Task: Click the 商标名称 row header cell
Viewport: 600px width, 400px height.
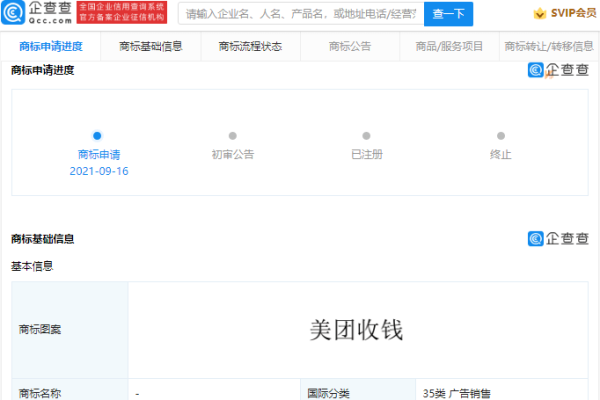Action: [x=70, y=390]
